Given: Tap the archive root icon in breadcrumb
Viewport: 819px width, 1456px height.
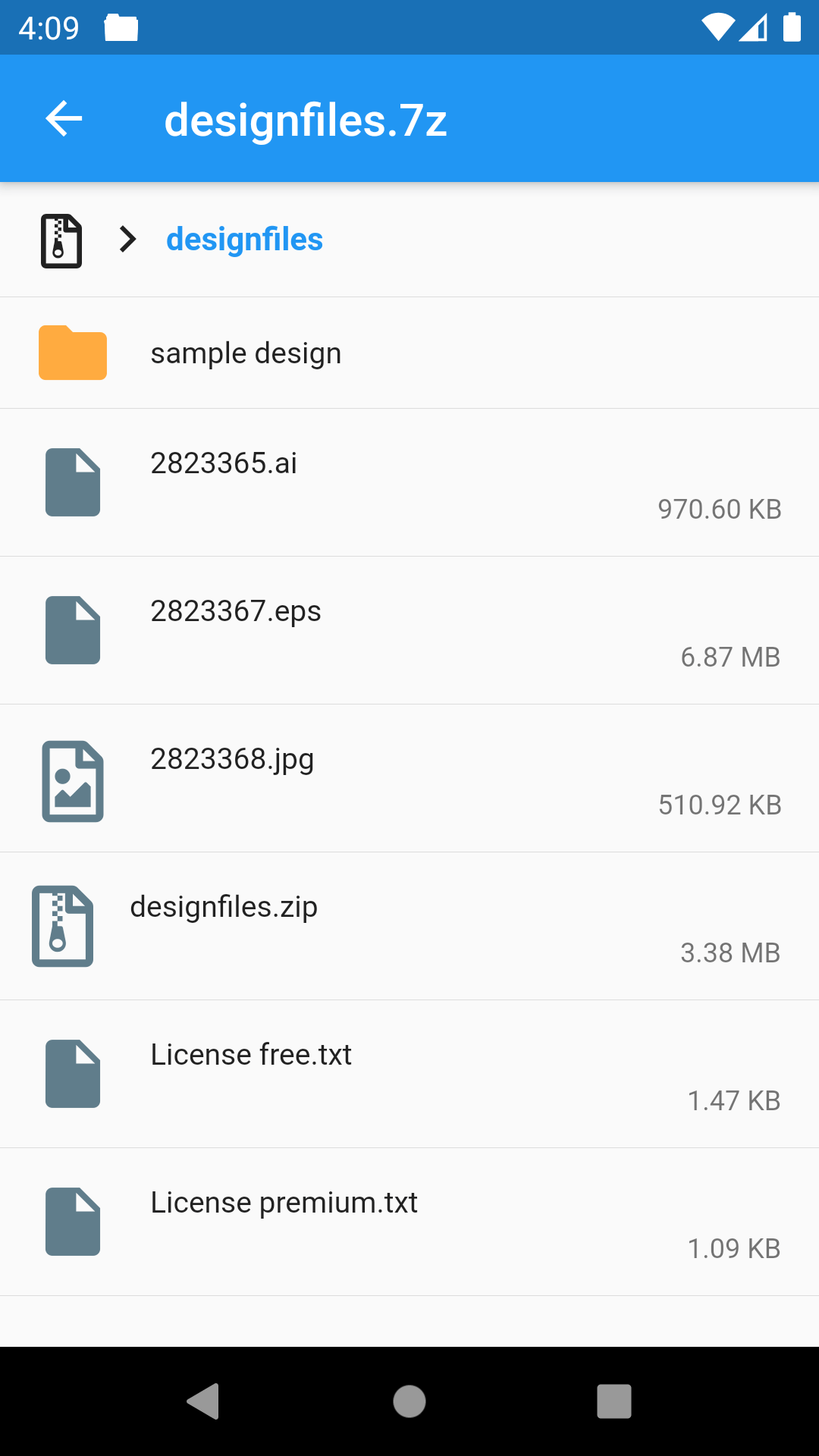Looking at the screenshot, I should 61,240.
